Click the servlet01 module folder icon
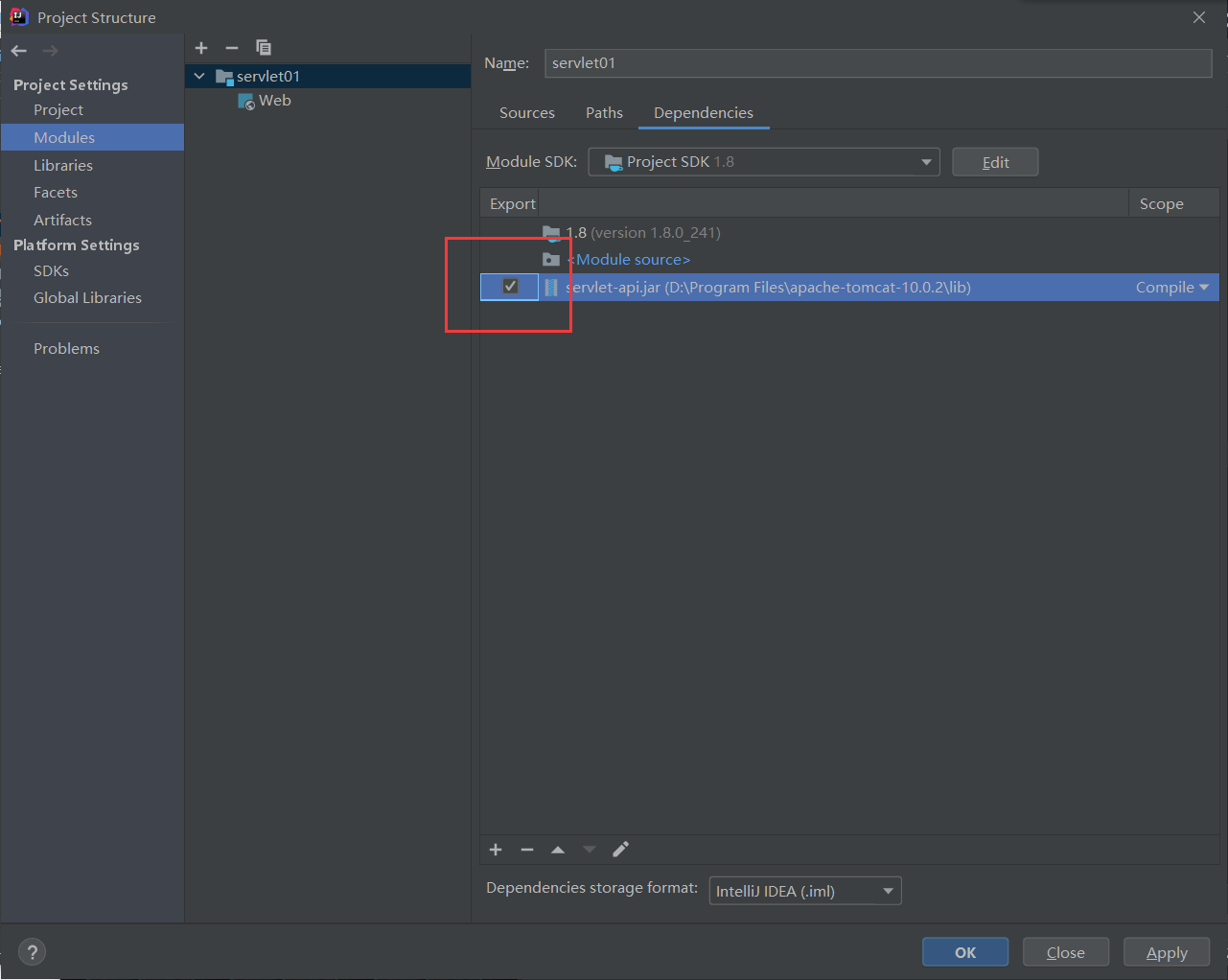Screen dimensions: 1228x980 click(x=224, y=77)
